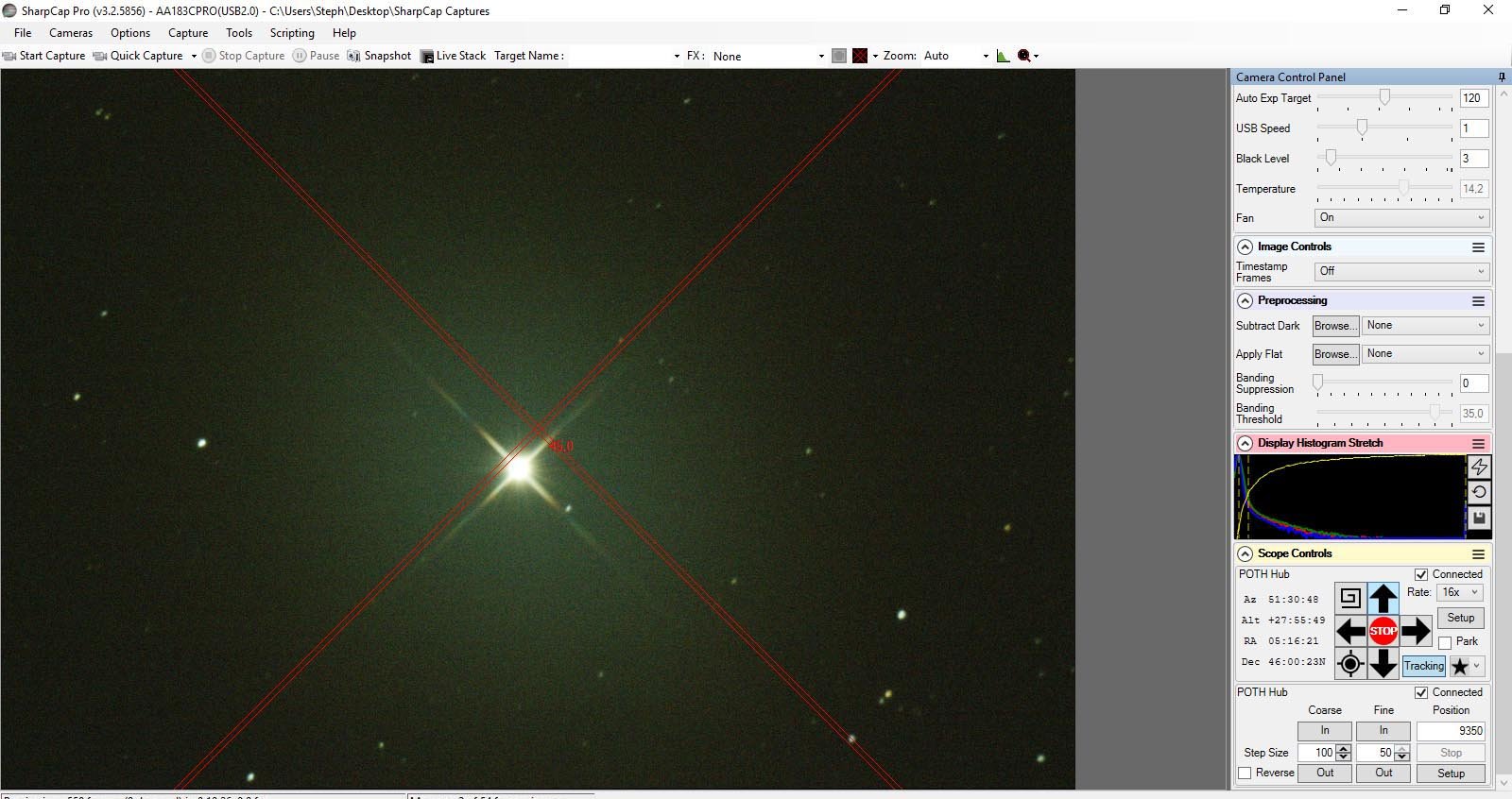Take a Snapshot from the toolbar
Viewport: 1512px width, 799px height.
pos(380,56)
